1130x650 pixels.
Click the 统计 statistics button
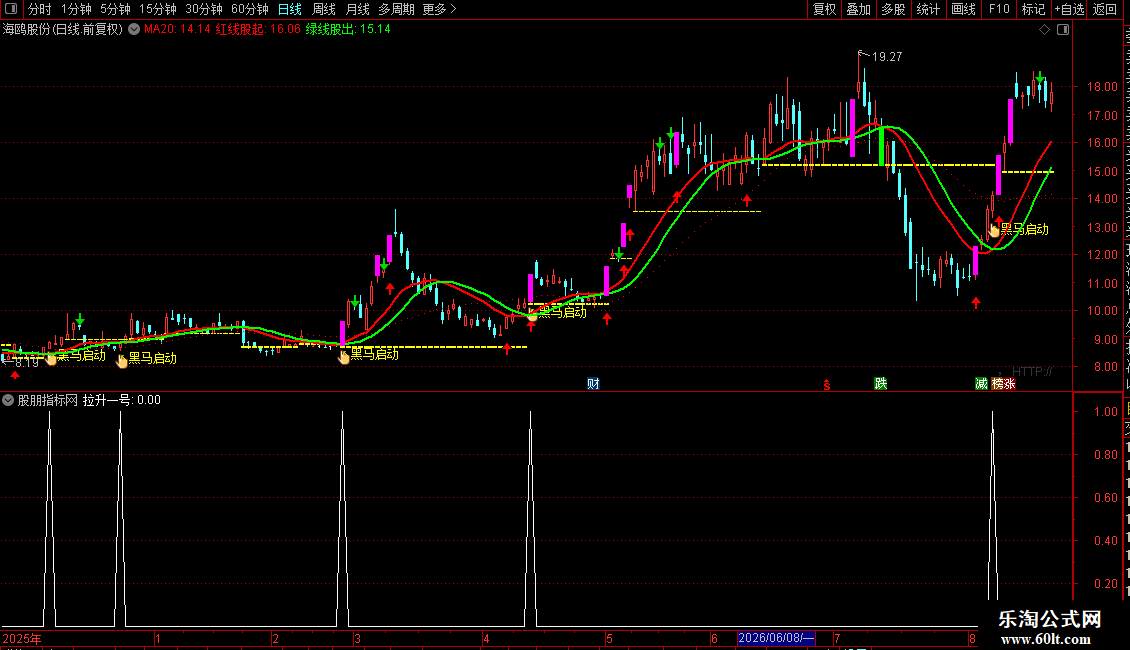(928, 9)
